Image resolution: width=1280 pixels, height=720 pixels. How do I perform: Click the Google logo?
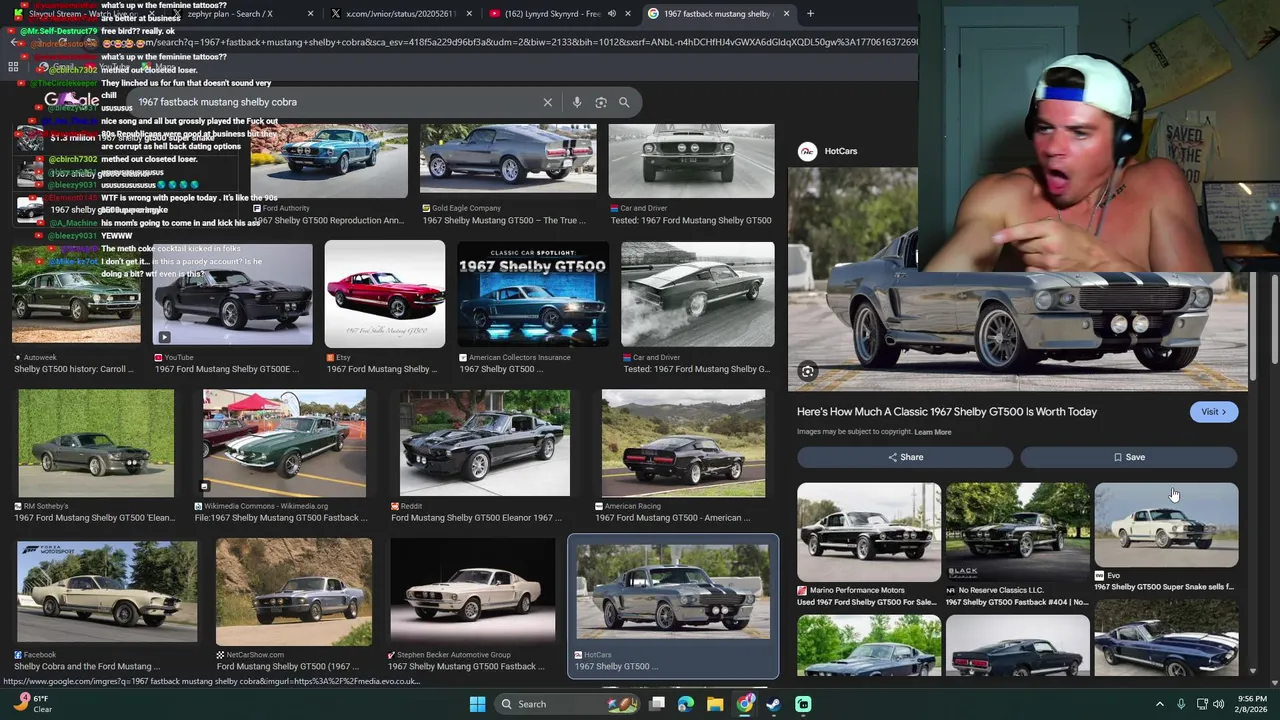[x=71, y=100]
